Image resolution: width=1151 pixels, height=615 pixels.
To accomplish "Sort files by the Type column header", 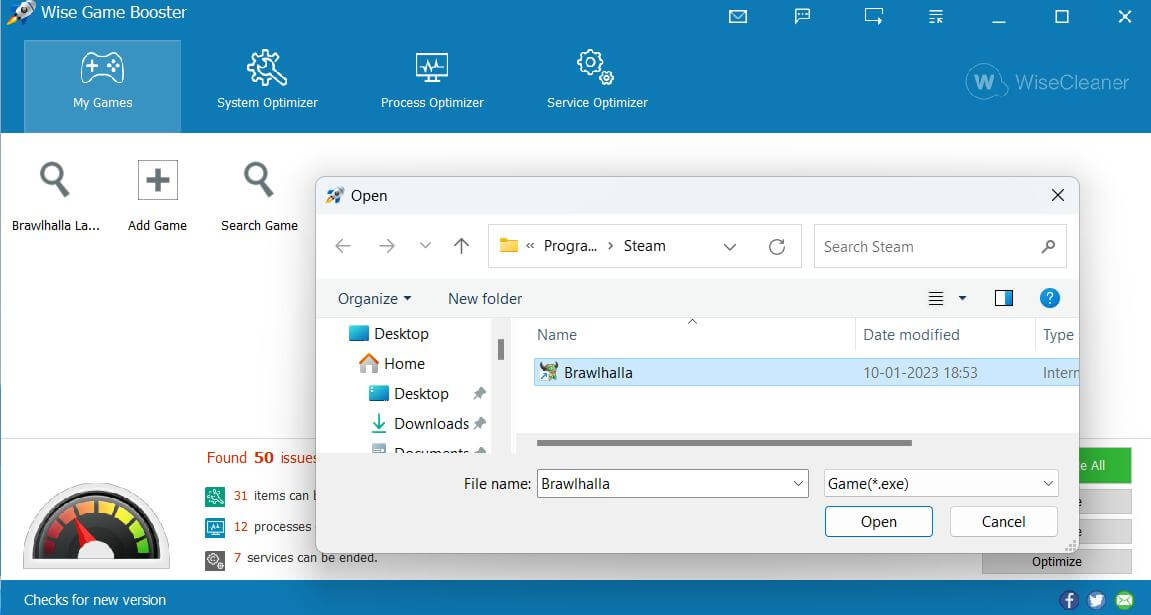I will 1059,335.
